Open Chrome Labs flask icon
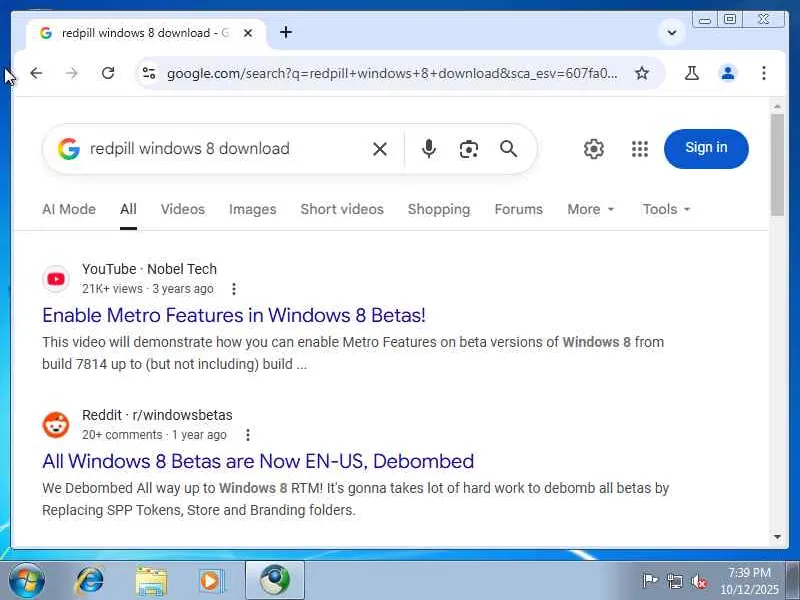This screenshot has width=800, height=600. point(692,73)
